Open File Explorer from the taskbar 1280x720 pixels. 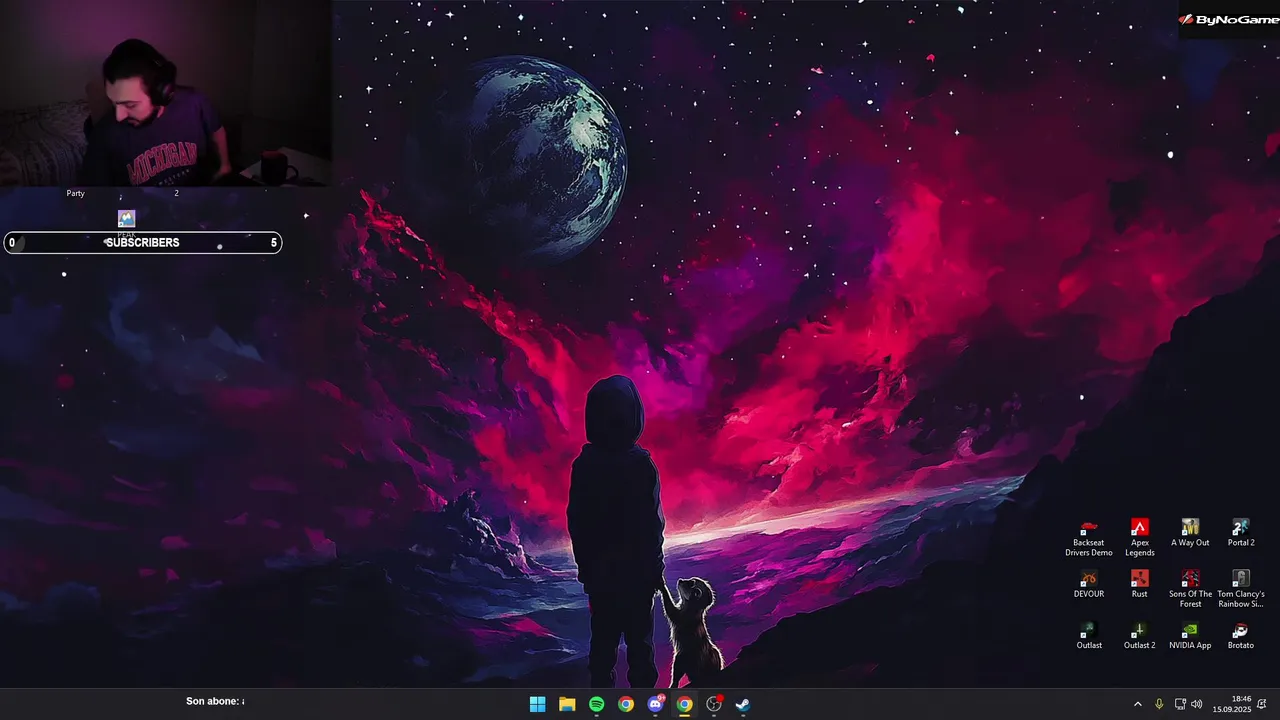pos(567,704)
